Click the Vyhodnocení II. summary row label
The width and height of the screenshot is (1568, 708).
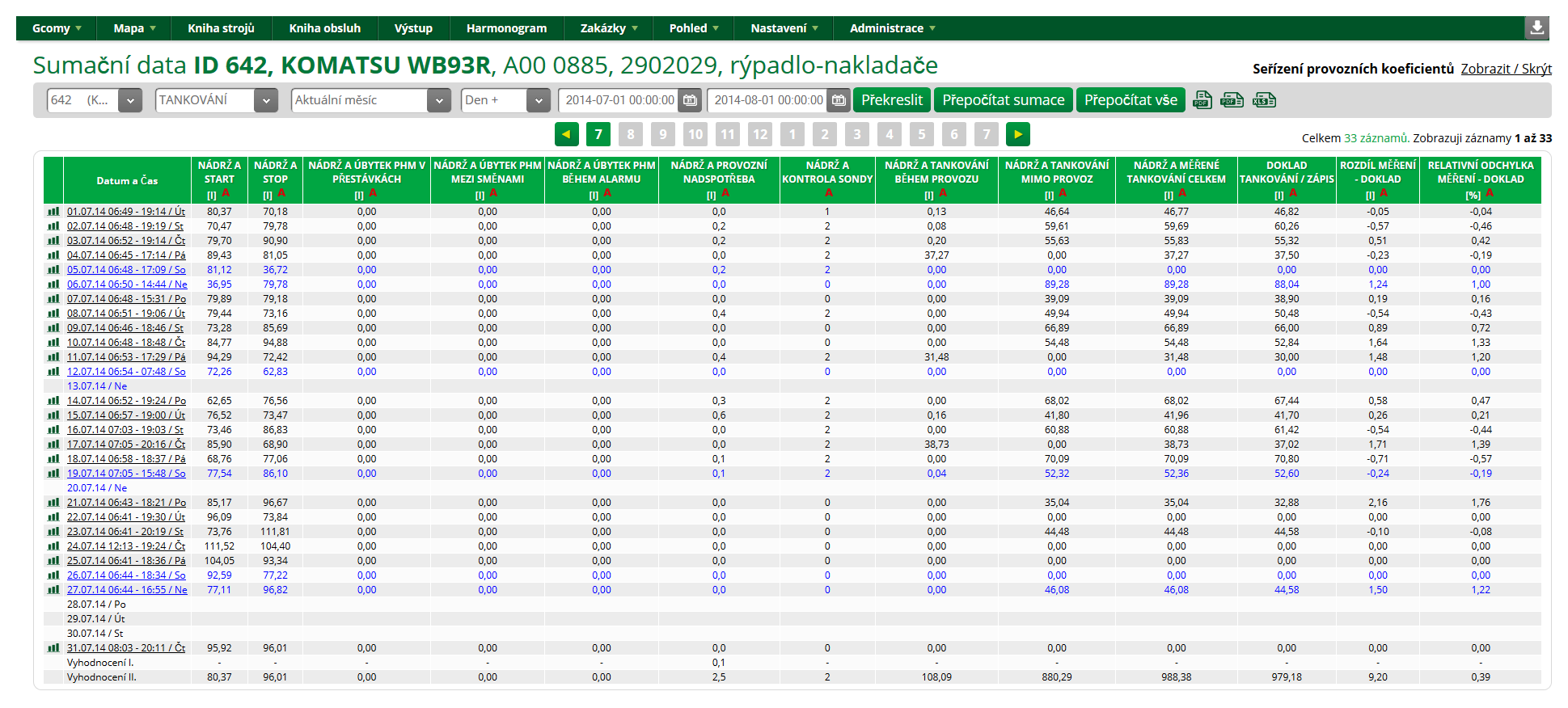pyautogui.click(x=102, y=677)
